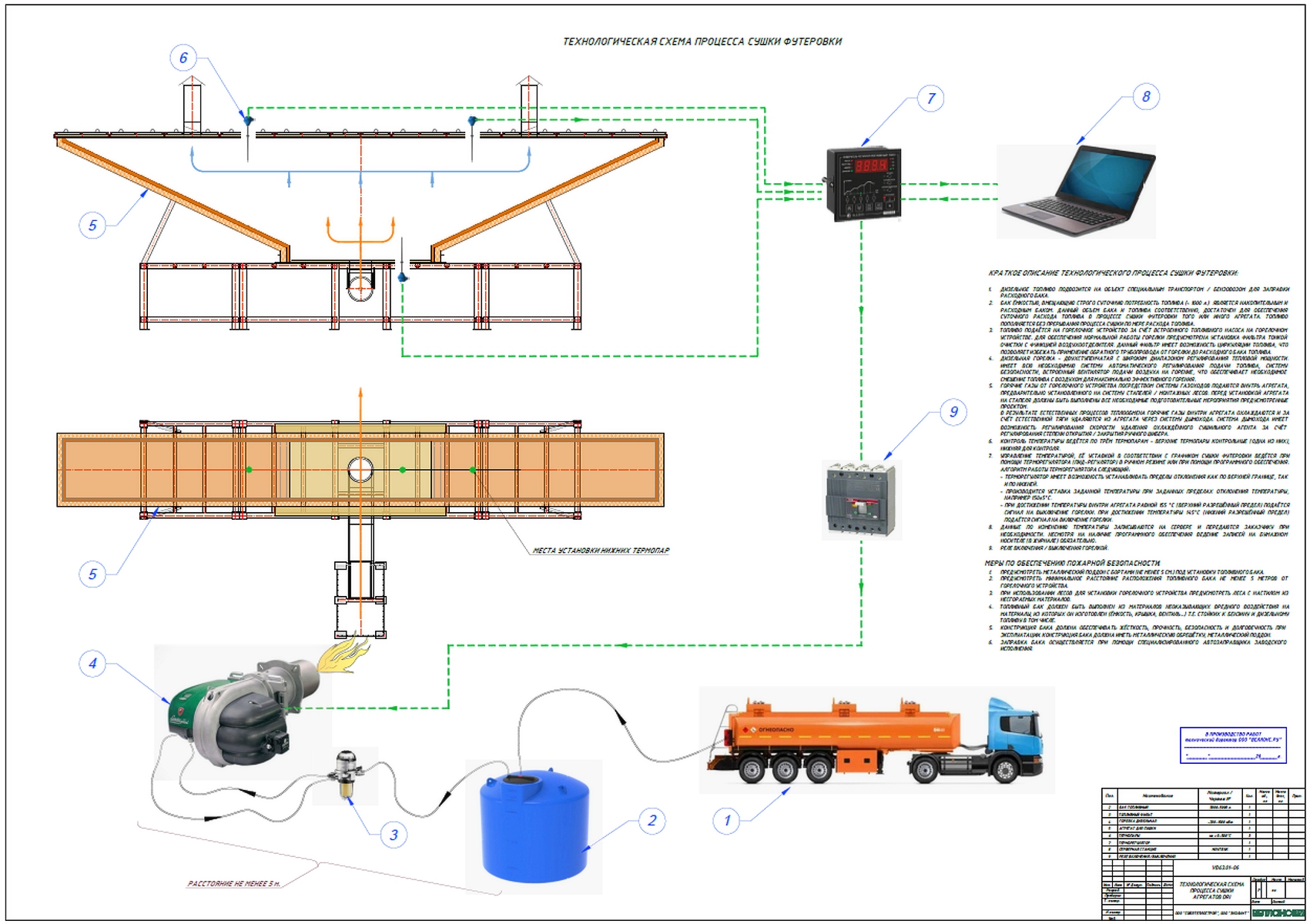This screenshot has height=924, width=1310.
Task: Click parts list row for position 2
Action: click(x=1203, y=807)
